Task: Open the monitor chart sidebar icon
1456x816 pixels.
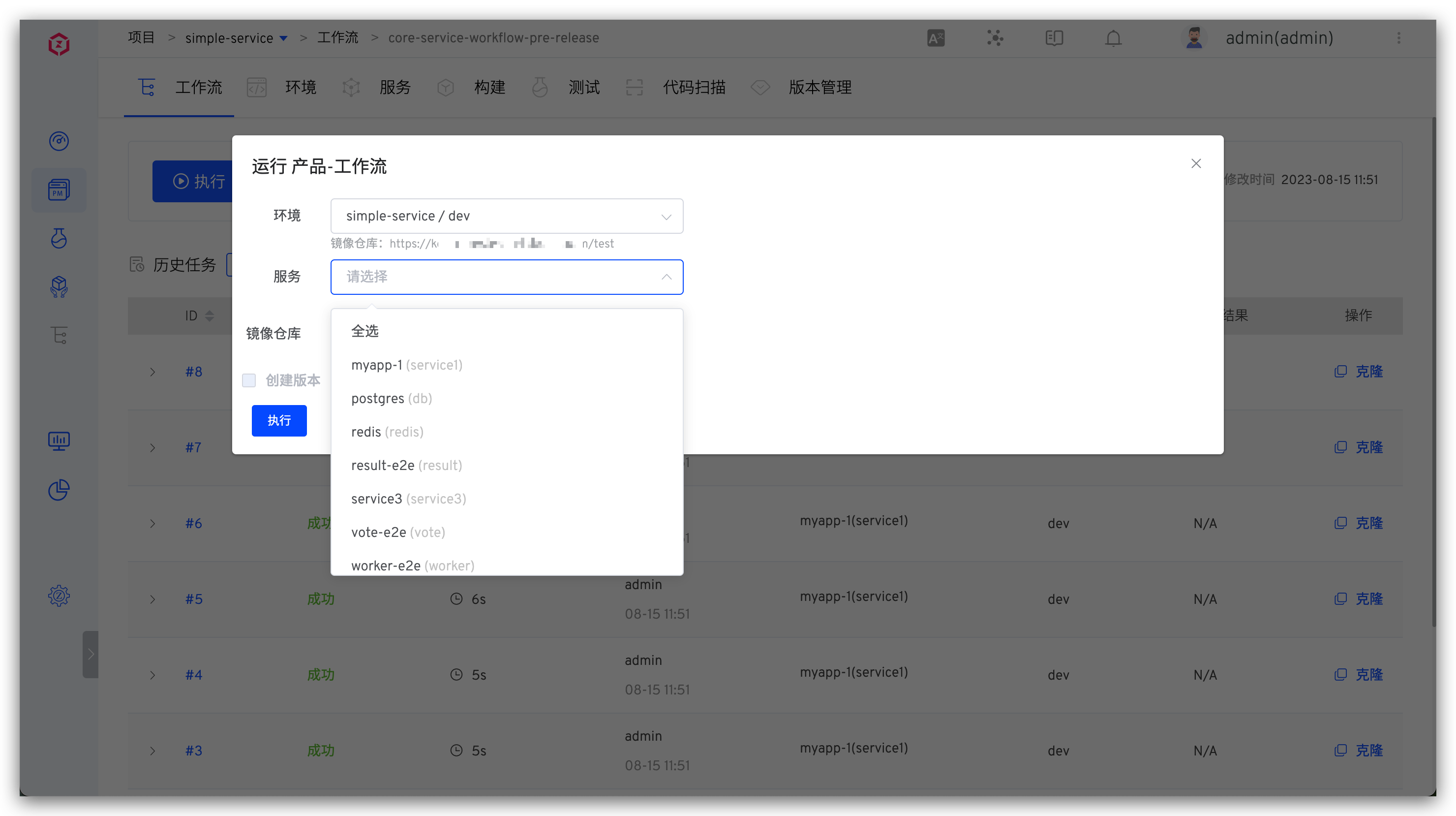Action: [x=59, y=440]
